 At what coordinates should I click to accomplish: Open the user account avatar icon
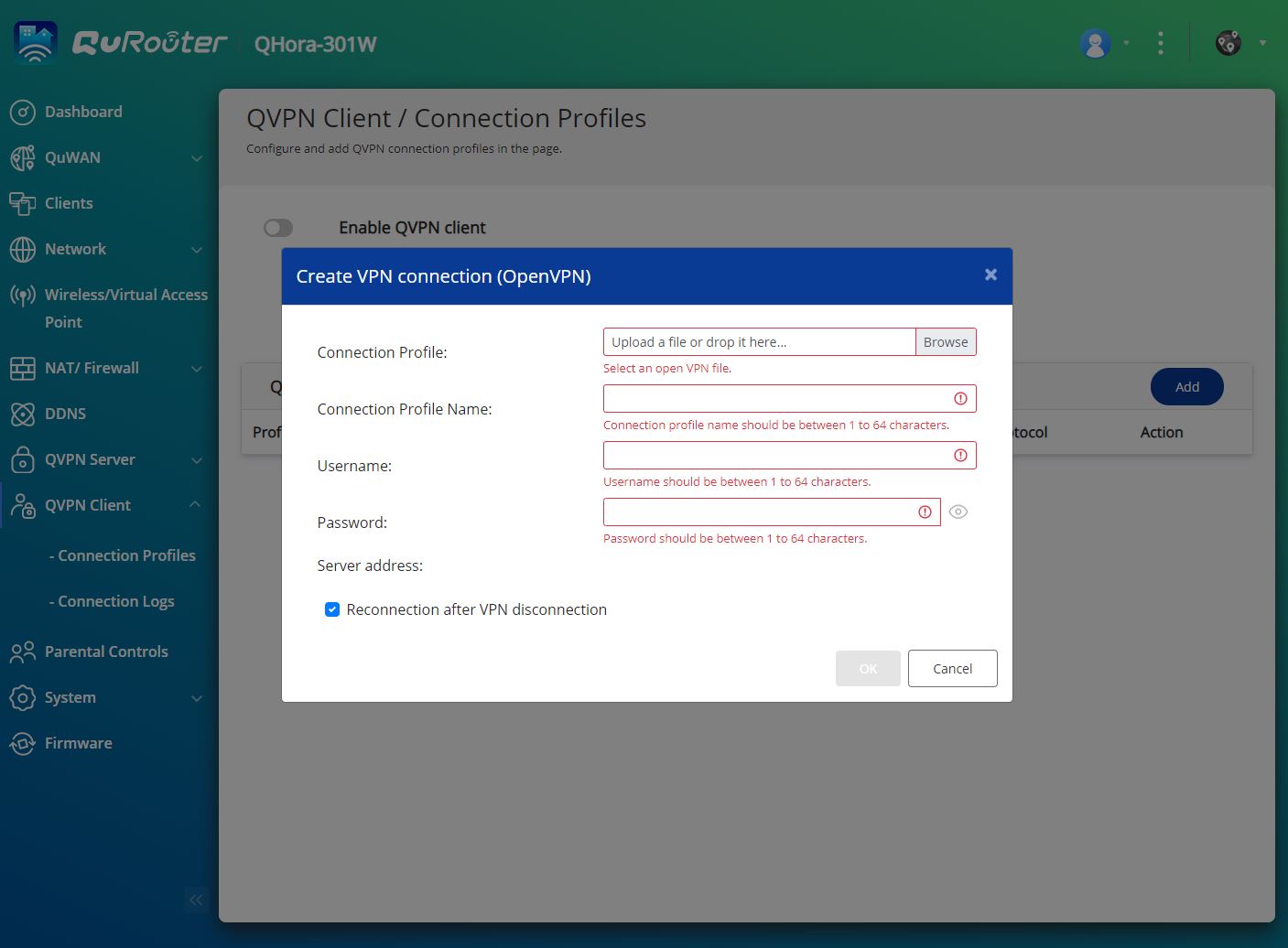point(1095,42)
